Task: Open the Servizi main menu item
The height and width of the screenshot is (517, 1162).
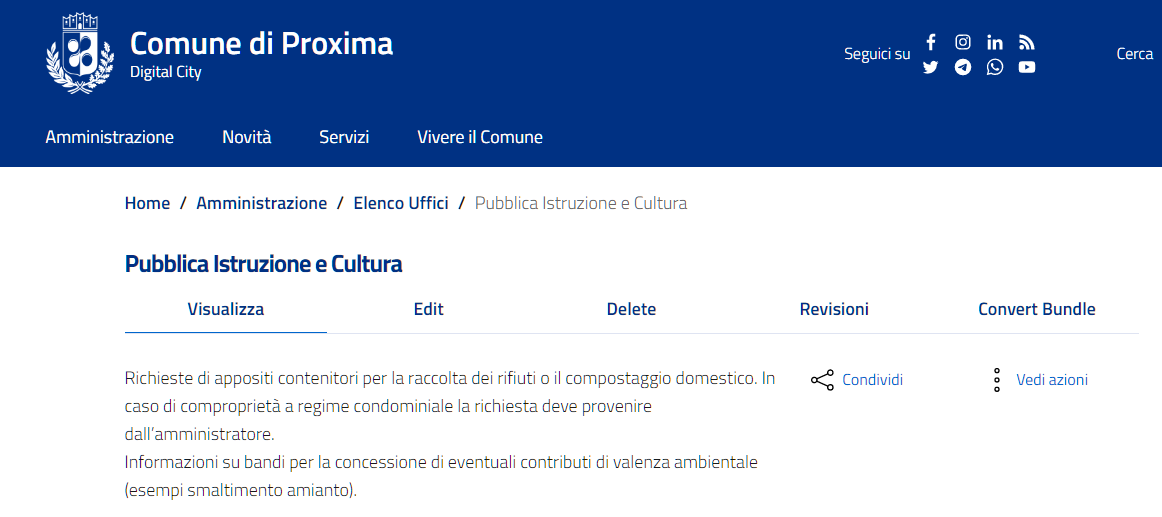Action: coord(344,137)
